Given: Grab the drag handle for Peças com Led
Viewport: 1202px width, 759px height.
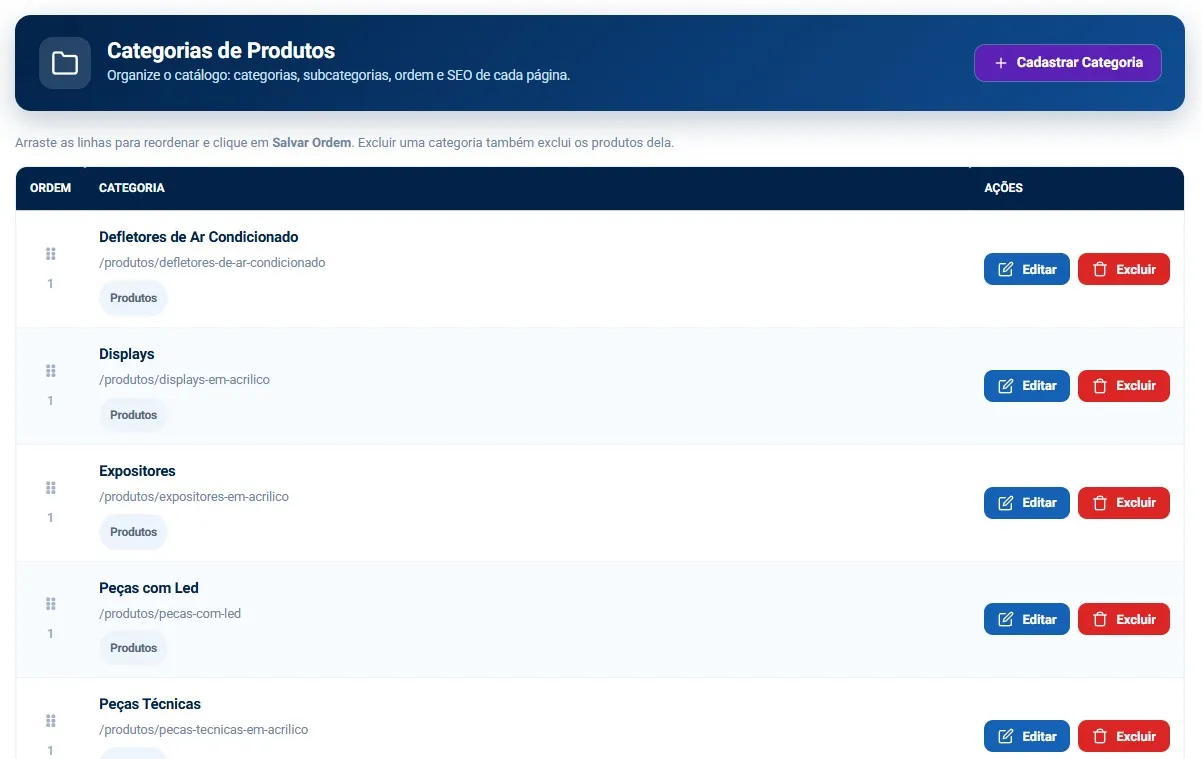Looking at the screenshot, I should [x=51, y=604].
